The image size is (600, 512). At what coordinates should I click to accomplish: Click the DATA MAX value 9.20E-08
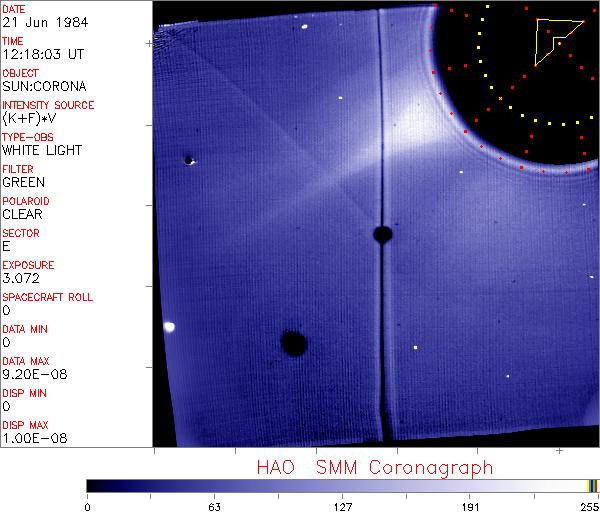click(x=32, y=374)
